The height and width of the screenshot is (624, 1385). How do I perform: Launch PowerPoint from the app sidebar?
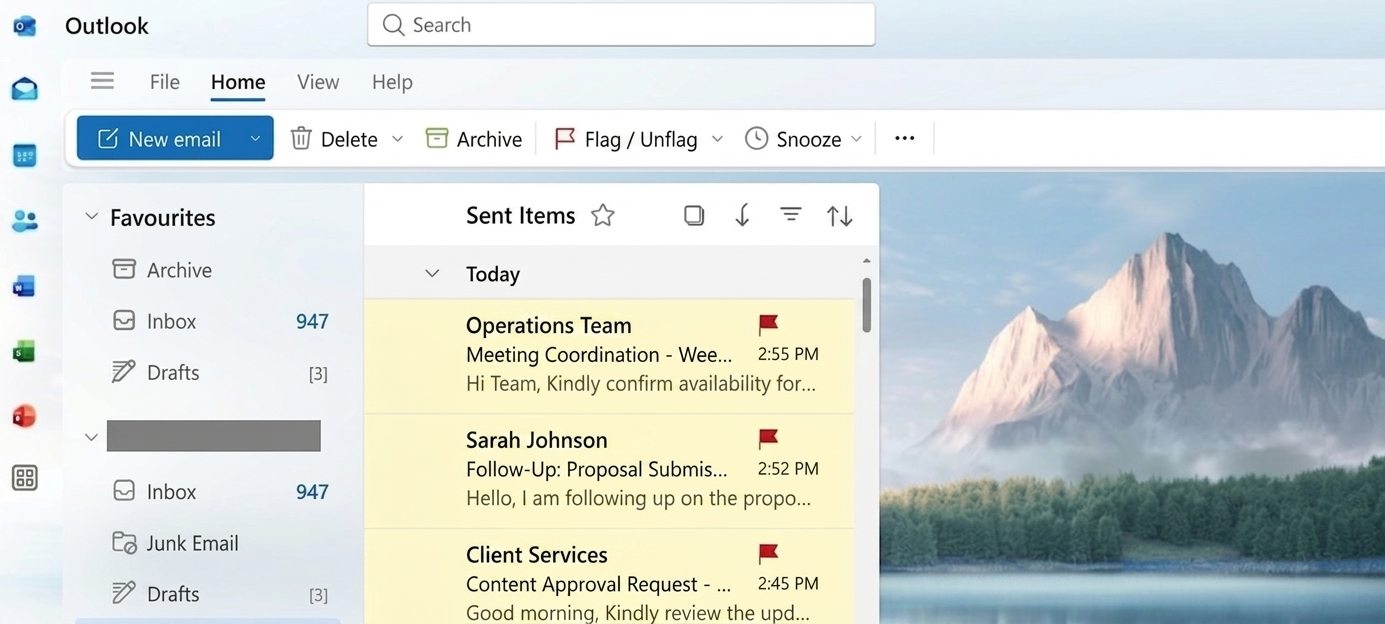coord(24,416)
